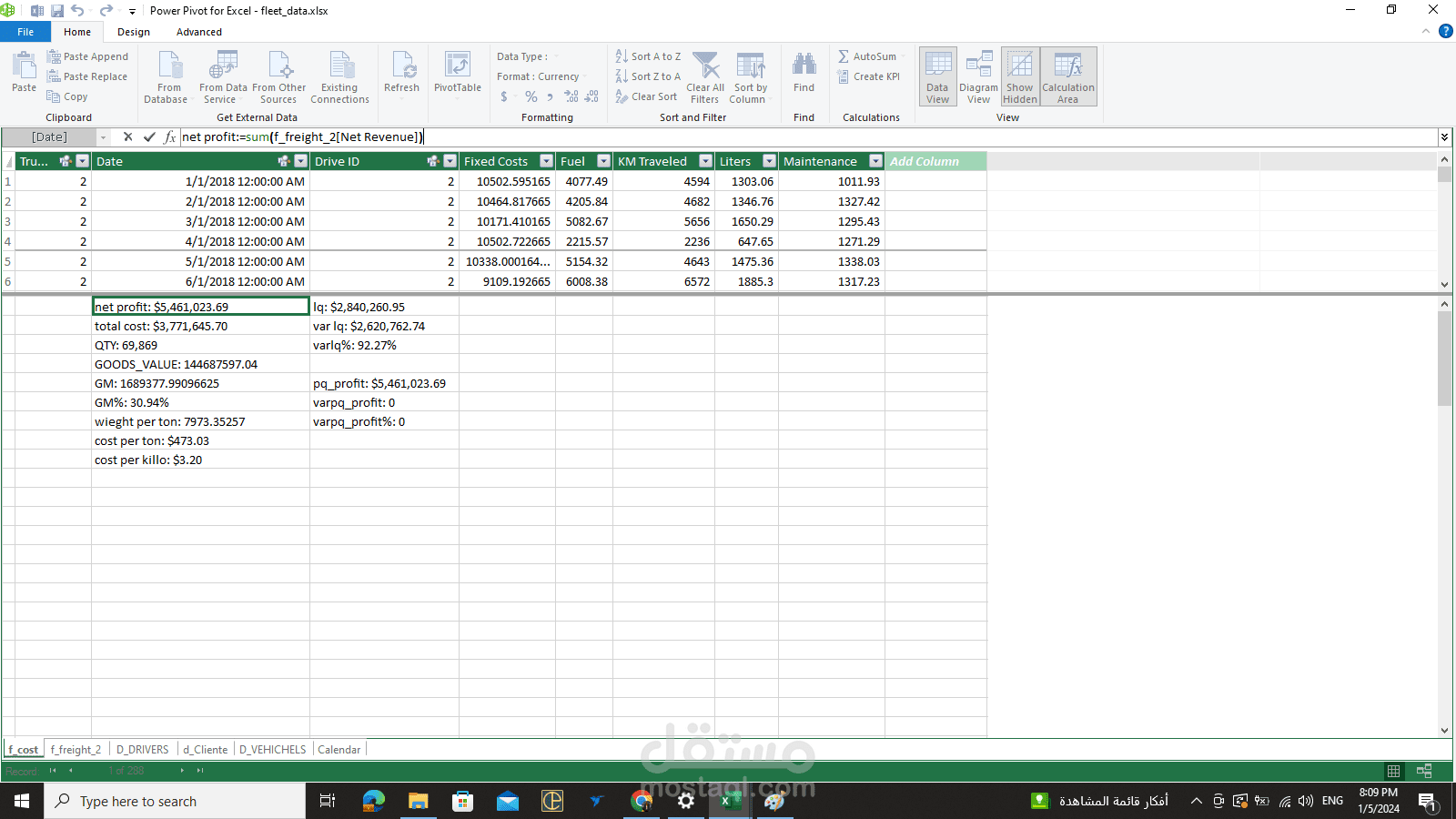Image resolution: width=1456 pixels, height=819 pixels.
Task: Open Maintenance filter dropdown
Action: [x=875, y=161]
